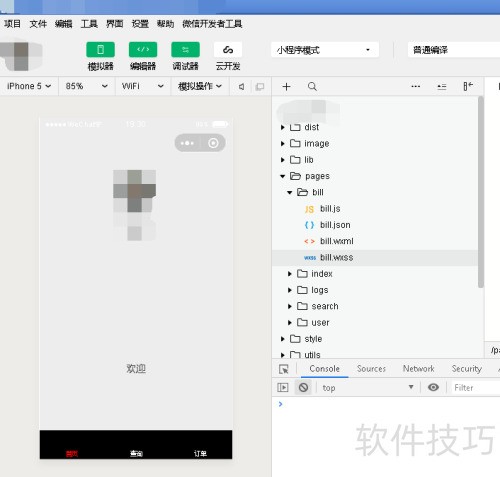
Task: Click the console Filter input field
Action: [x=475, y=388]
